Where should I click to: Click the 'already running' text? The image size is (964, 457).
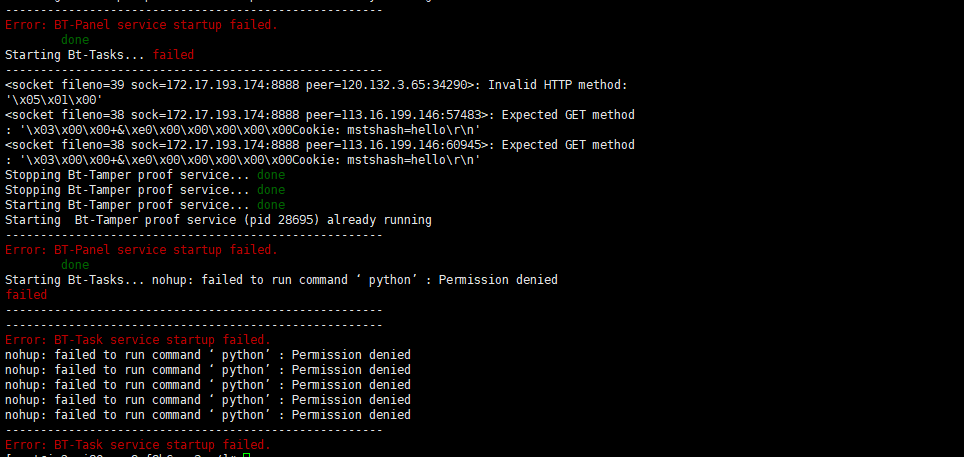point(379,220)
